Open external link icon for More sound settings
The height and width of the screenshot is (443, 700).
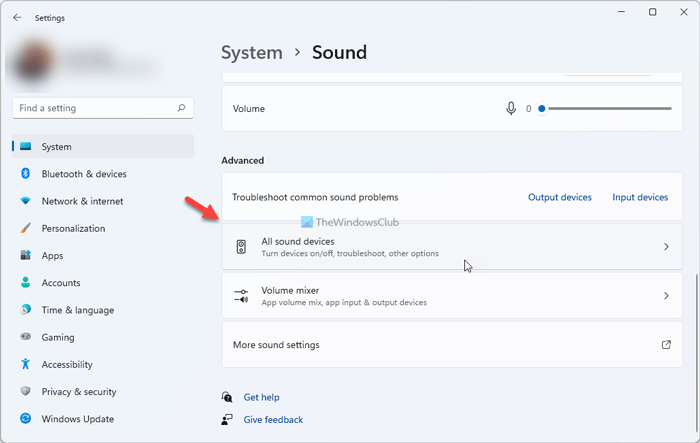[x=666, y=345]
